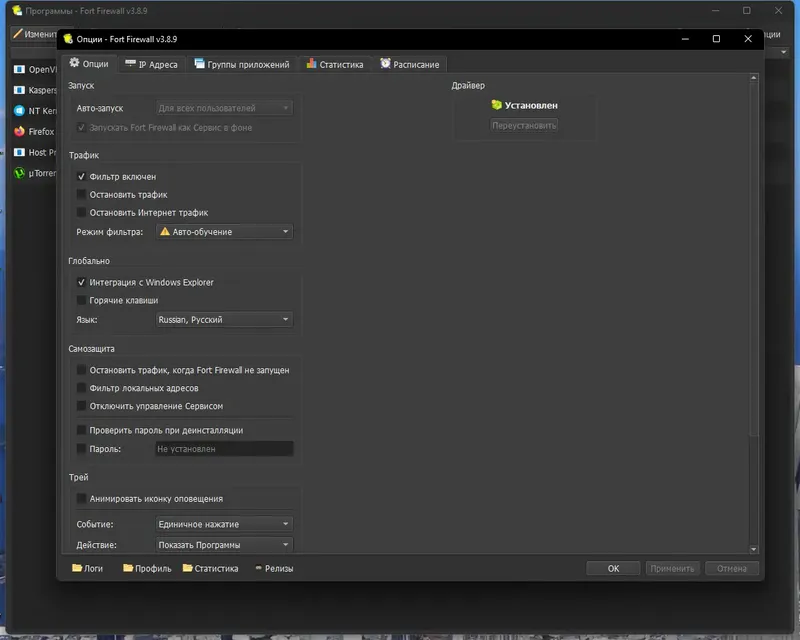800x640 pixels.
Task: Open the Действие Показать Программы dropdown
Action: pos(224,545)
